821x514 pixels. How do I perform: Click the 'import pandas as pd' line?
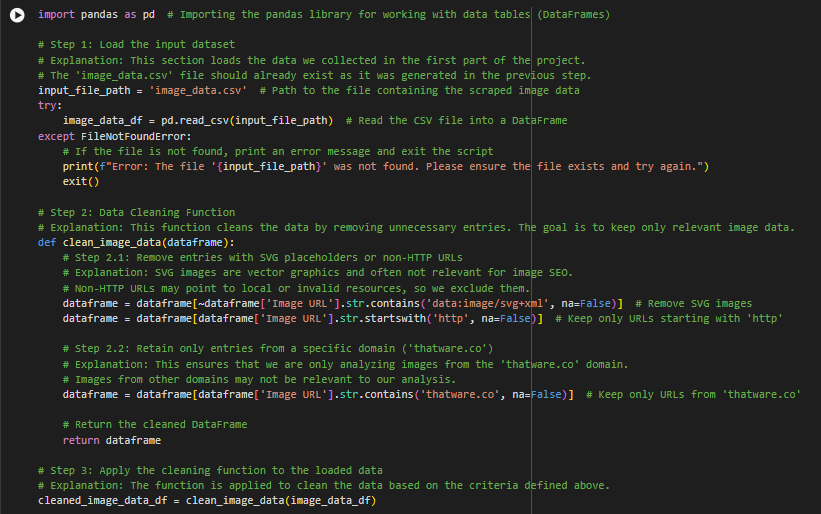click(x=324, y=15)
